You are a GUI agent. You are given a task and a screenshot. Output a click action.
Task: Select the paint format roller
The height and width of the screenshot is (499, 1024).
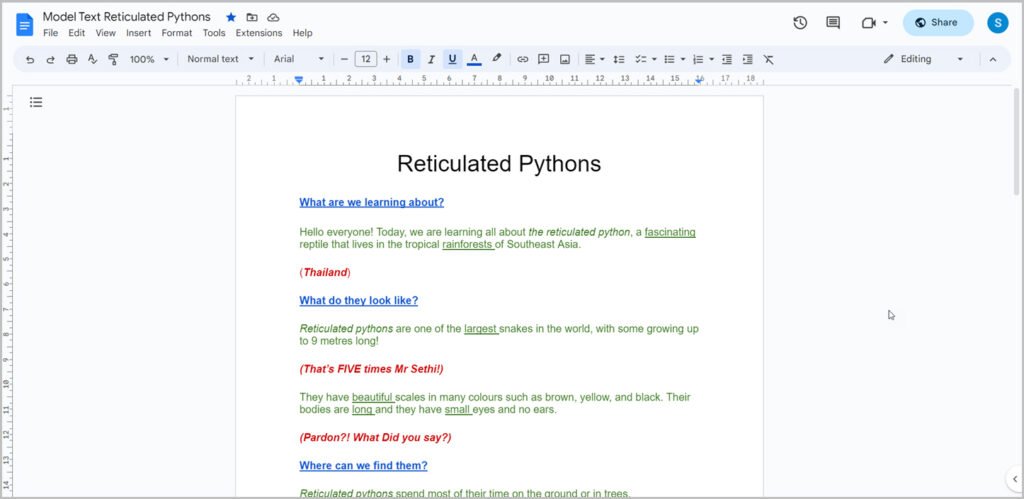[113, 59]
